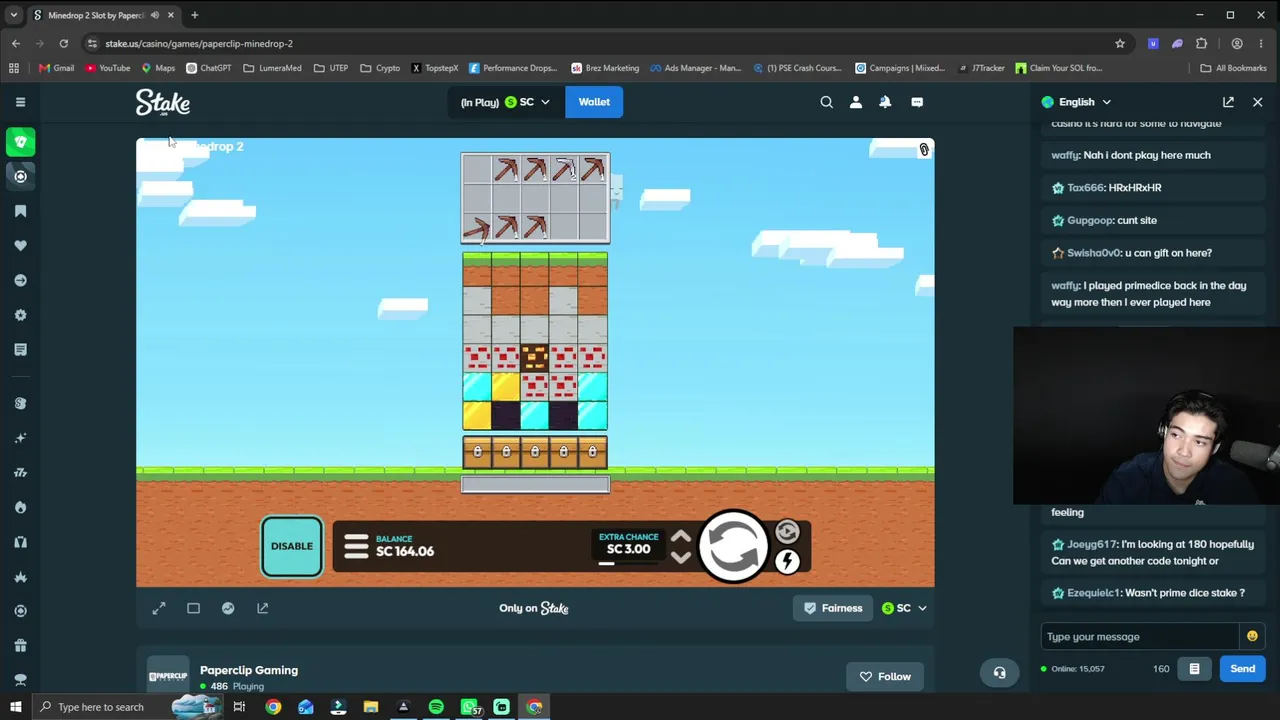Open the Wallet
The width and height of the screenshot is (1280, 720).
pyautogui.click(x=594, y=102)
